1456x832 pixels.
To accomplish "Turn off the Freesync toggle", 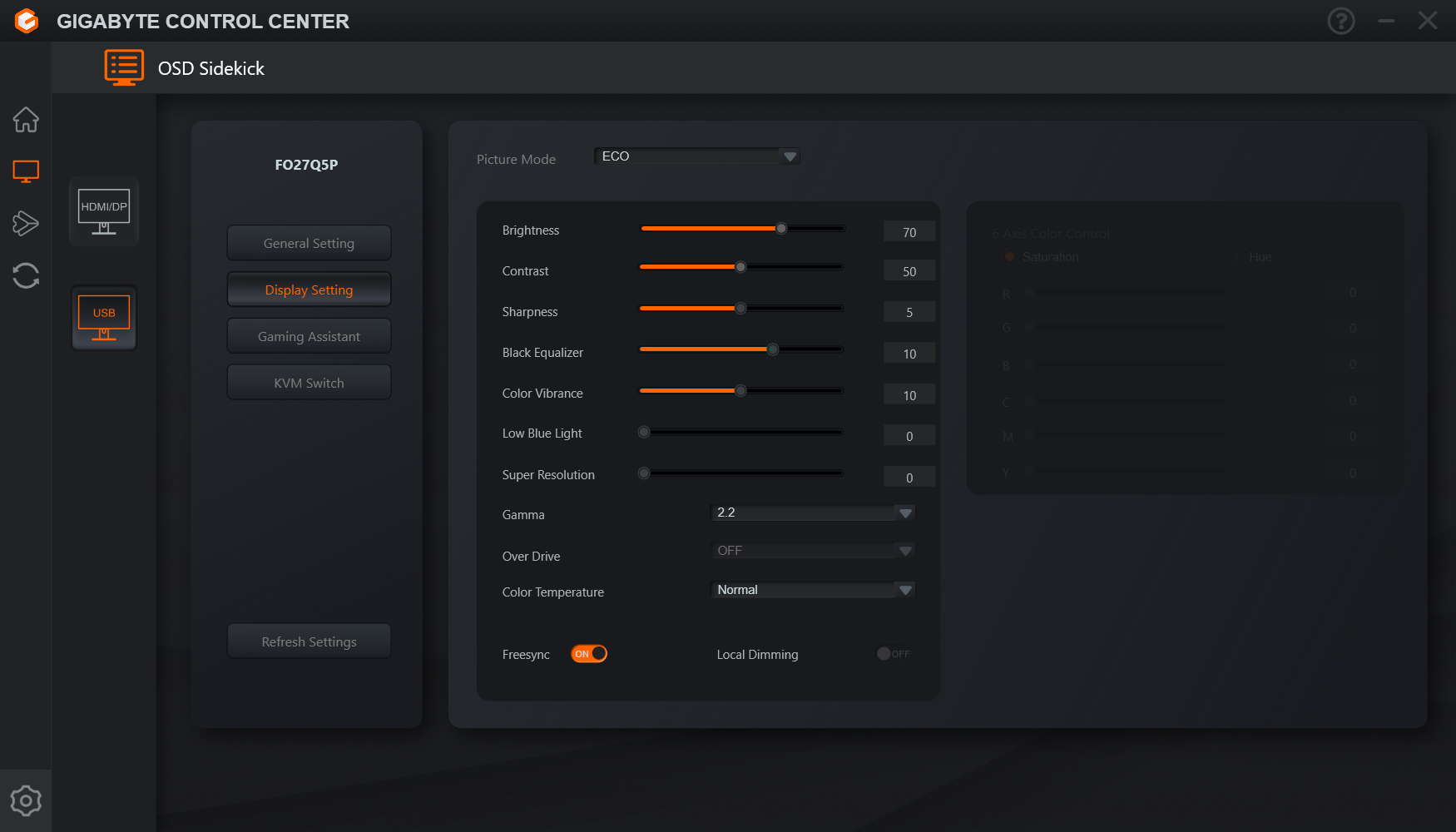I will coord(589,654).
